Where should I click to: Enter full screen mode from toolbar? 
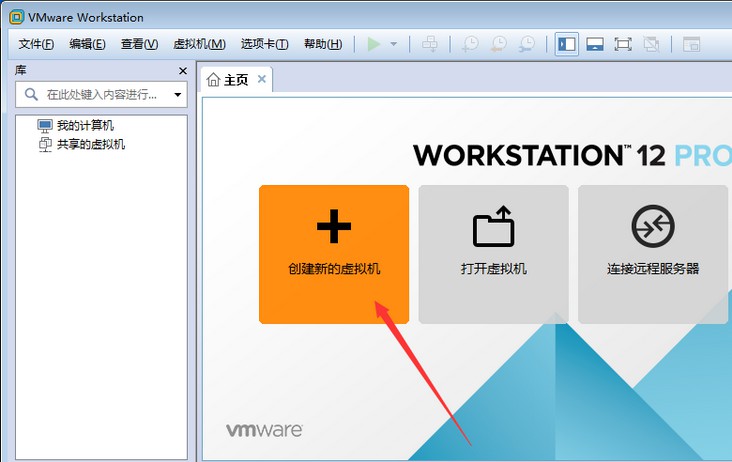[x=622, y=44]
